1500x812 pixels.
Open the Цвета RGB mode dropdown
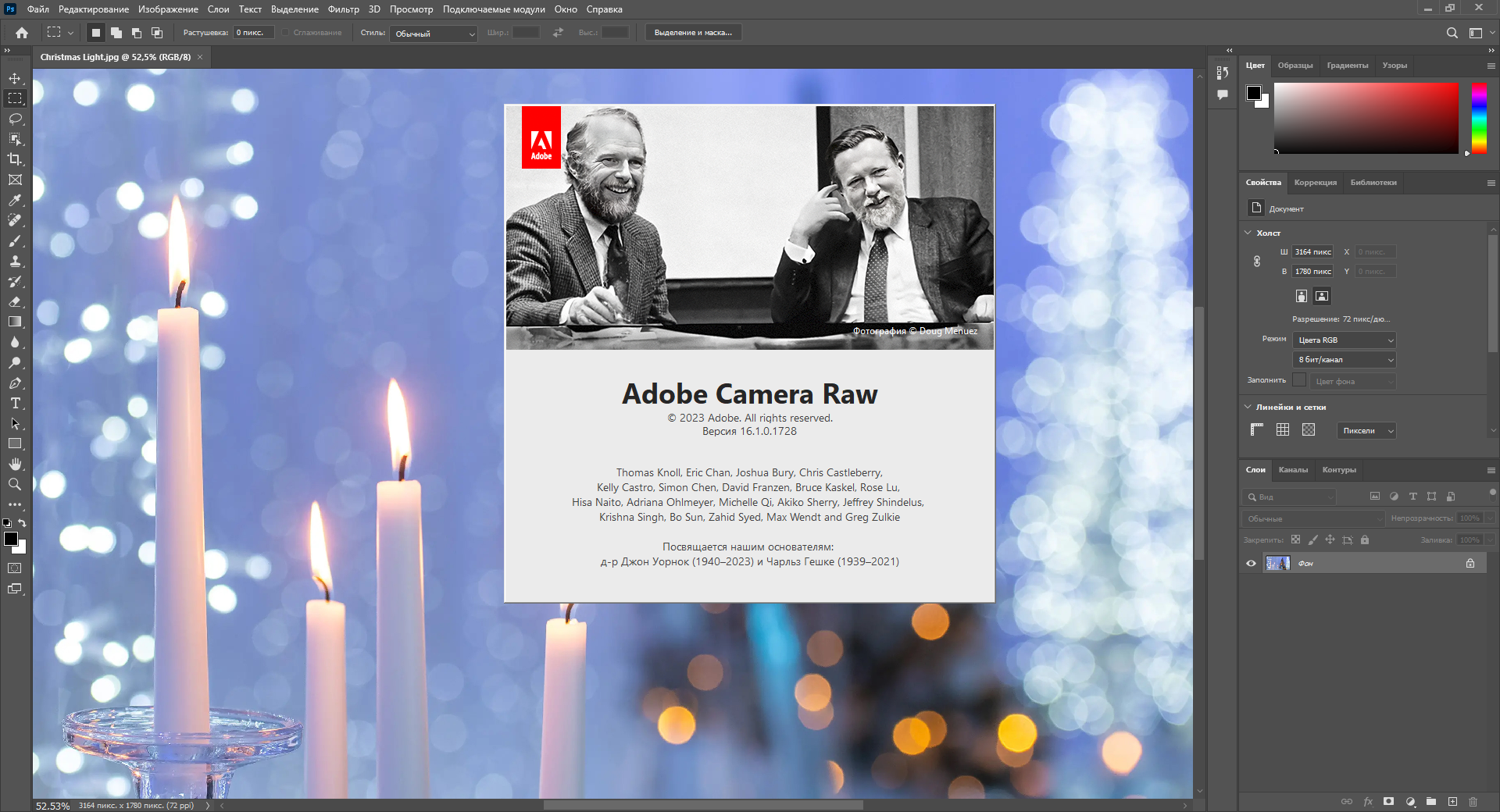(1345, 340)
